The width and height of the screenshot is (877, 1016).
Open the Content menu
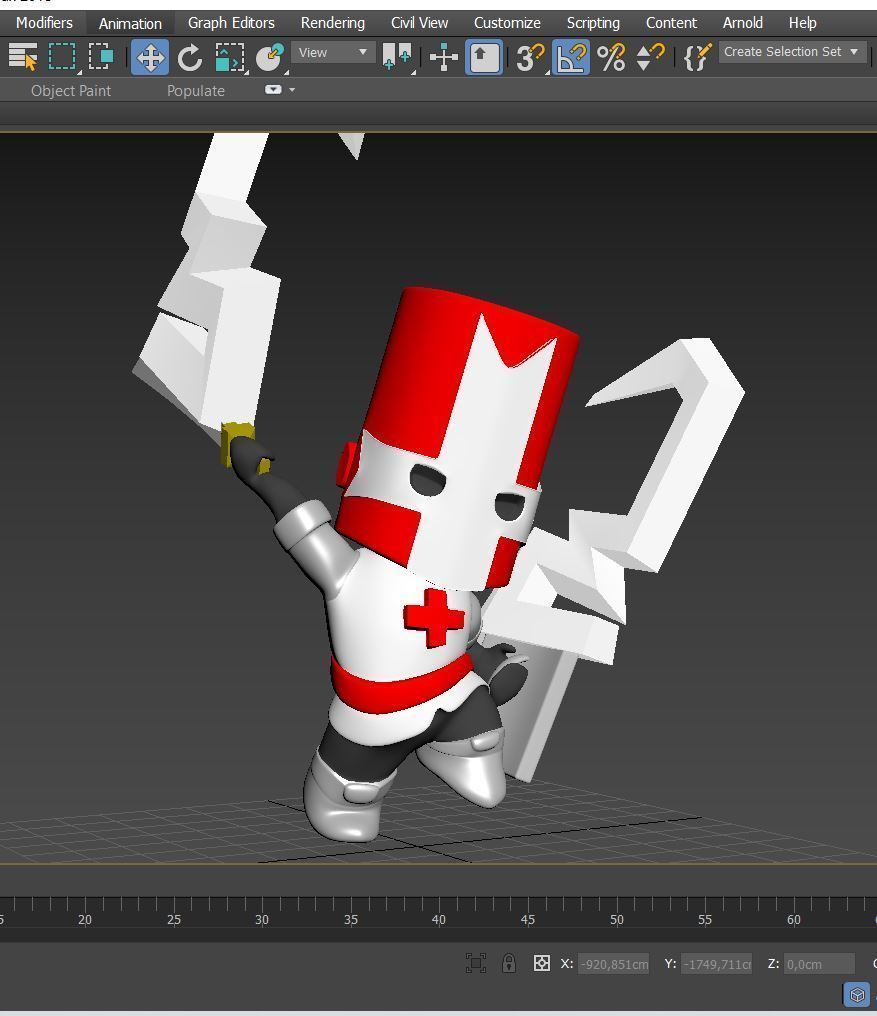coord(671,23)
